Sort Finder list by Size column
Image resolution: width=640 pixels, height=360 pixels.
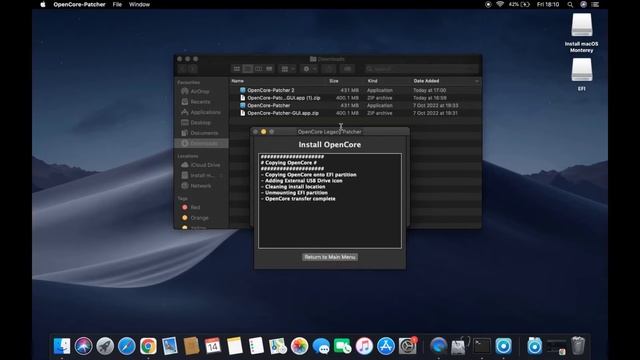(x=334, y=81)
